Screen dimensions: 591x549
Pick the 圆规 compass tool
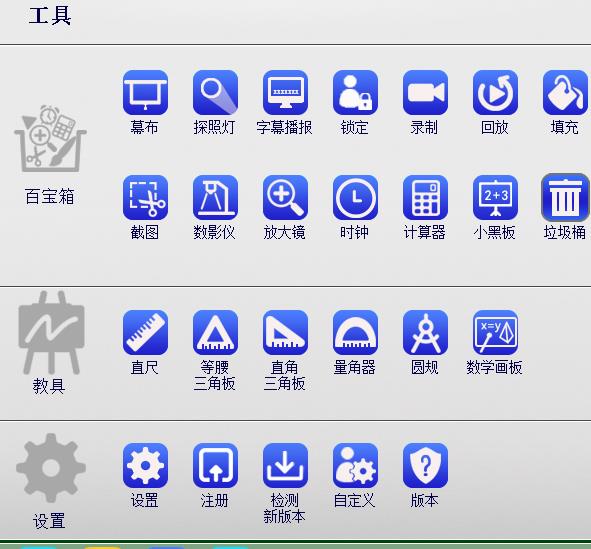click(x=426, y=332)
